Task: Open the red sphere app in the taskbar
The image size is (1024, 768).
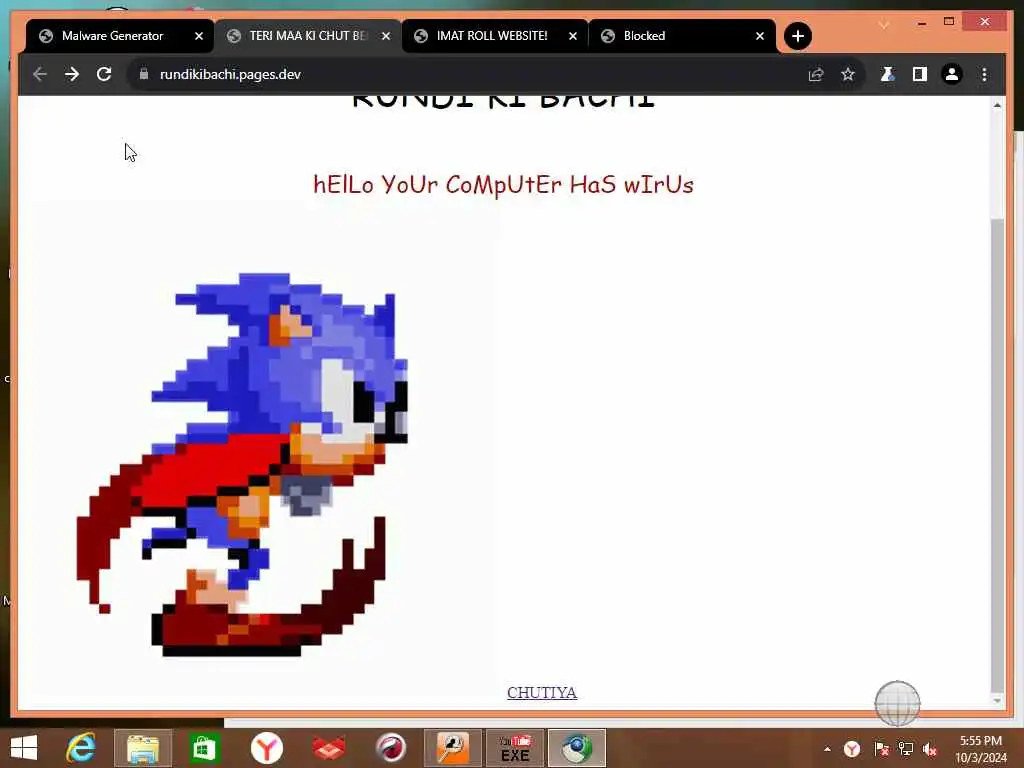Action: tap(391, 748)
